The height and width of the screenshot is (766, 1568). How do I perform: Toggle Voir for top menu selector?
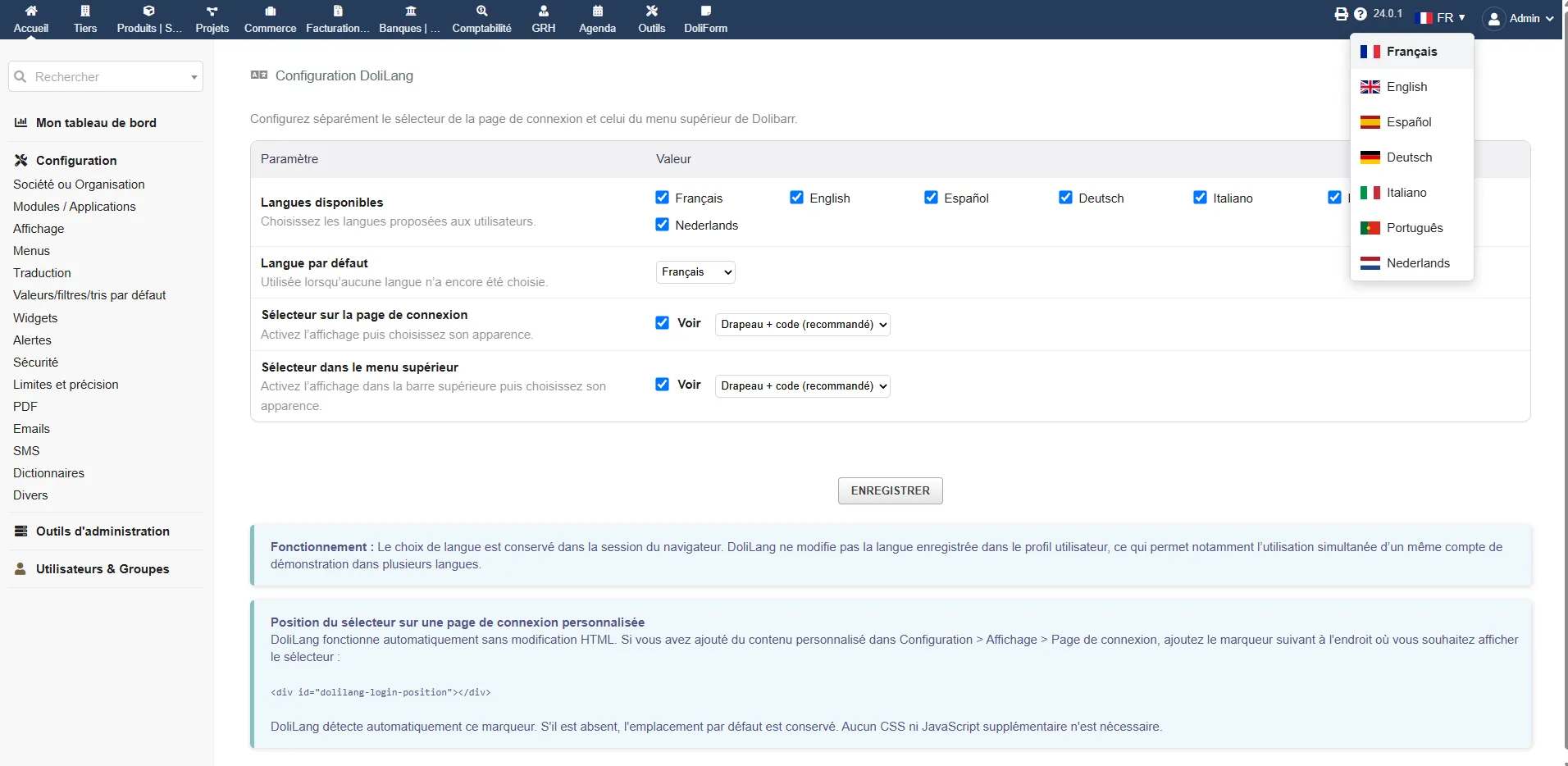(663, 384)
